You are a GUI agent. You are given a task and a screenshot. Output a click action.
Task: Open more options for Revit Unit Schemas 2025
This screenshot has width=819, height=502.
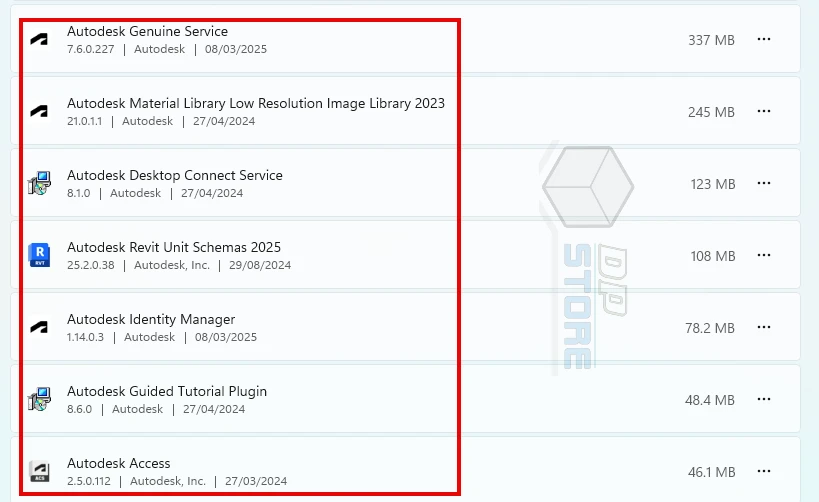point(764,255)
